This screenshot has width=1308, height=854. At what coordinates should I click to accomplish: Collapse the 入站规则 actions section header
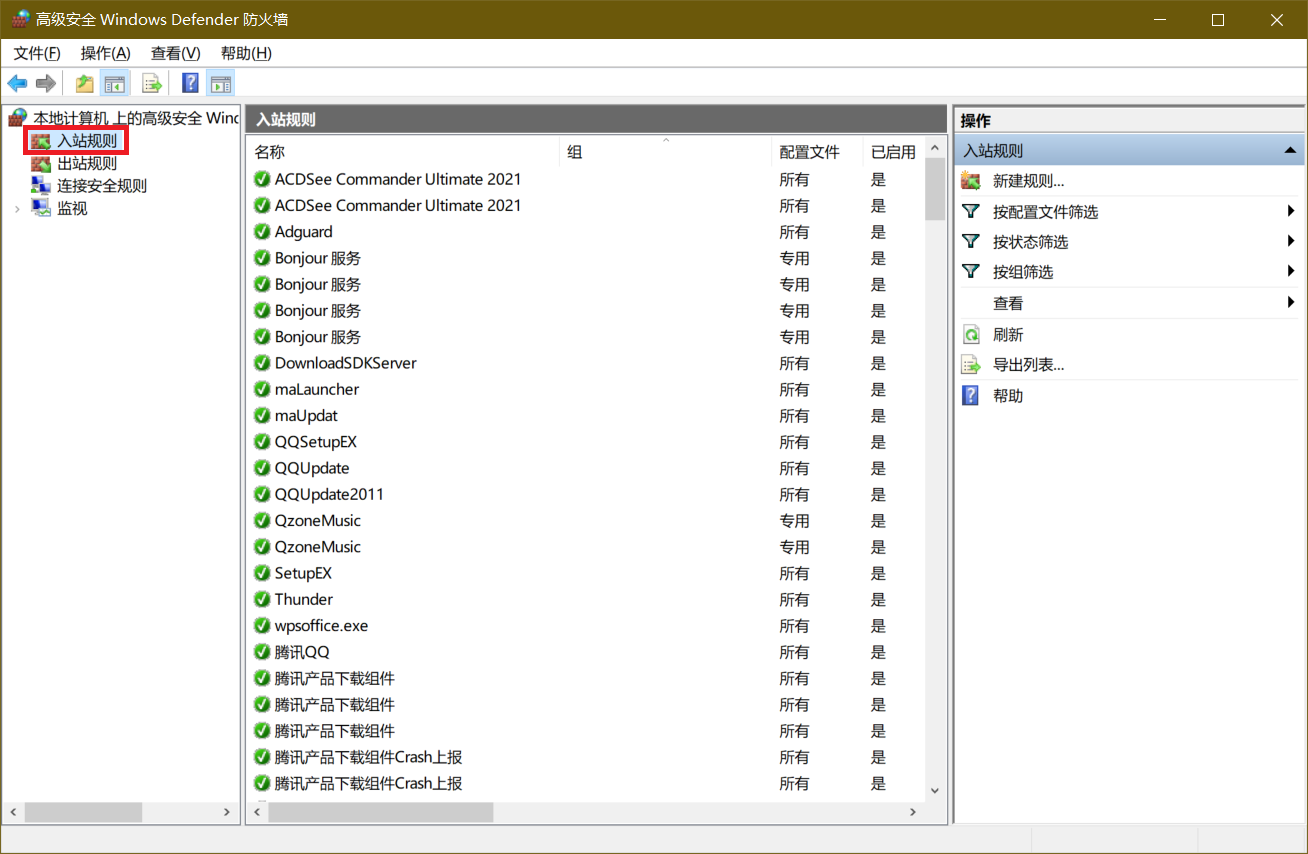coord(1291,151)
